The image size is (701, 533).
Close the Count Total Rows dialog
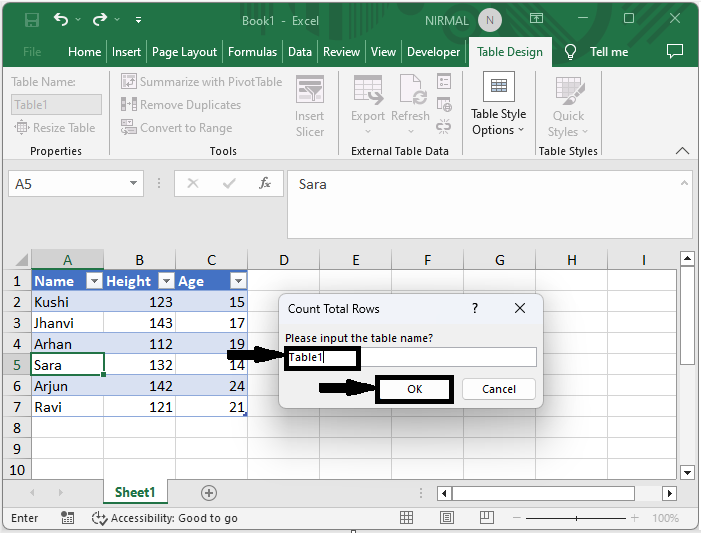click(x=519, y=308)
